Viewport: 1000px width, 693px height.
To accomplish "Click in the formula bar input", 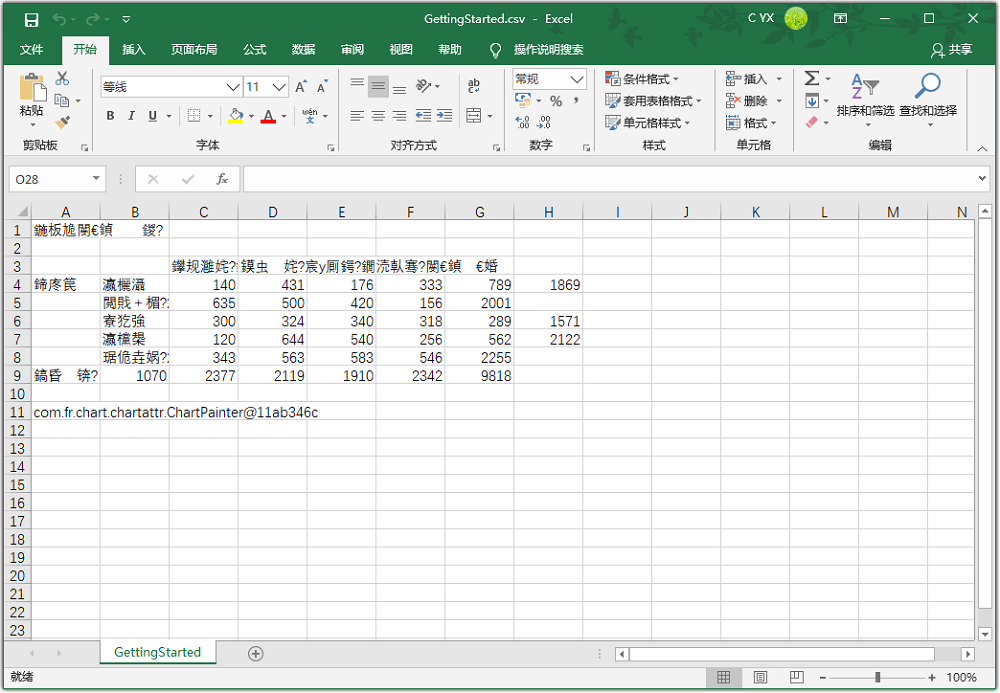I will [608, 179].
